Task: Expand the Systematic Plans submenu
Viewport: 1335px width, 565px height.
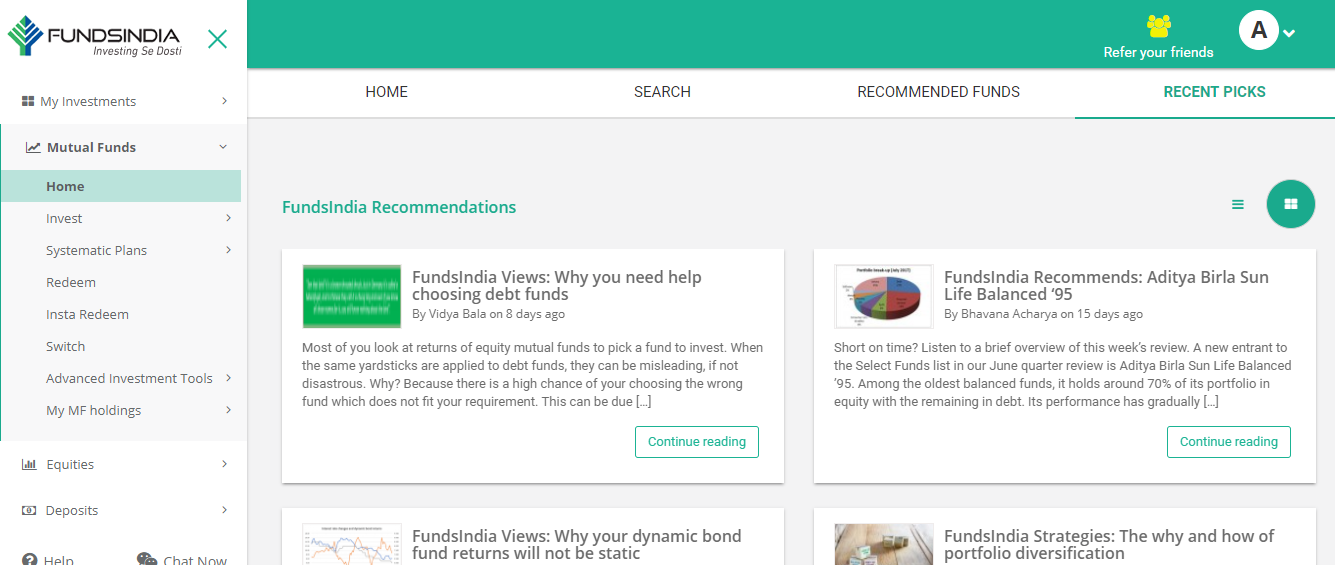Action: click(x=228, y=250)
